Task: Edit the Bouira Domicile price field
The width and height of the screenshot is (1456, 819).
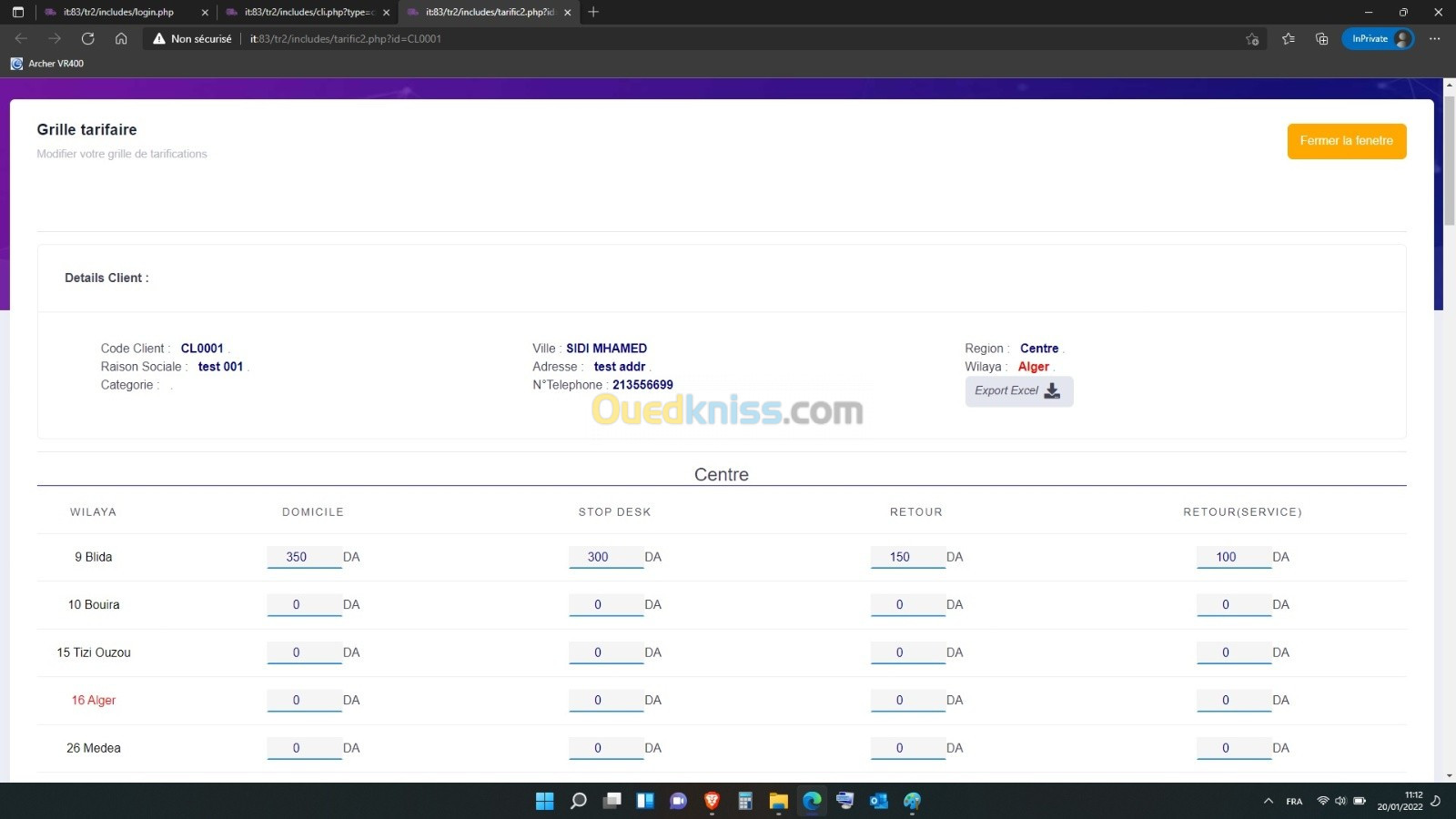Action: [x=304, y=604]
